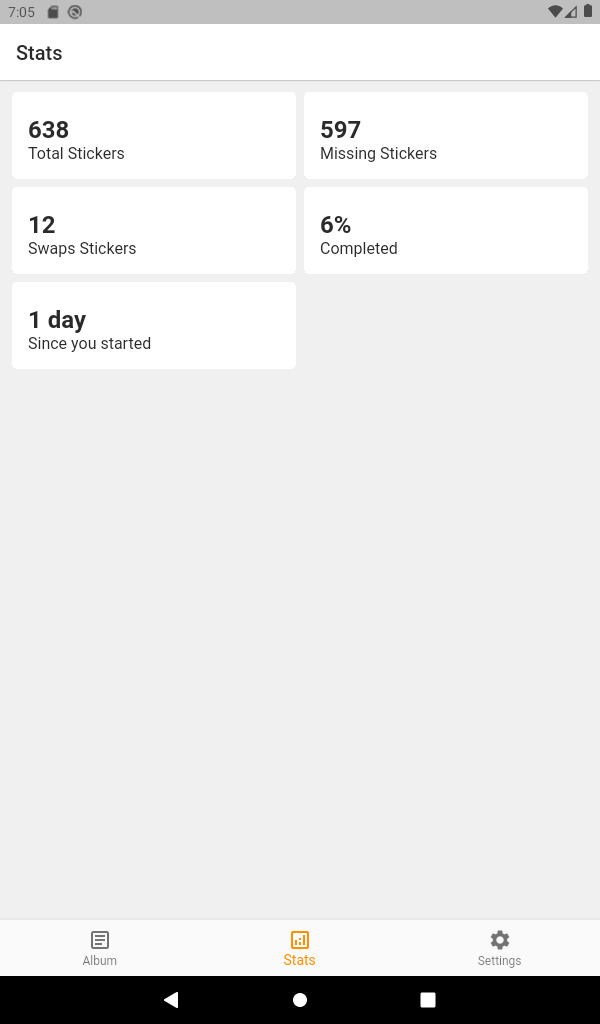Tap the Android back arrow
Image resolution: width=600 pixels, height=1024 pixels.
point(170,999)
